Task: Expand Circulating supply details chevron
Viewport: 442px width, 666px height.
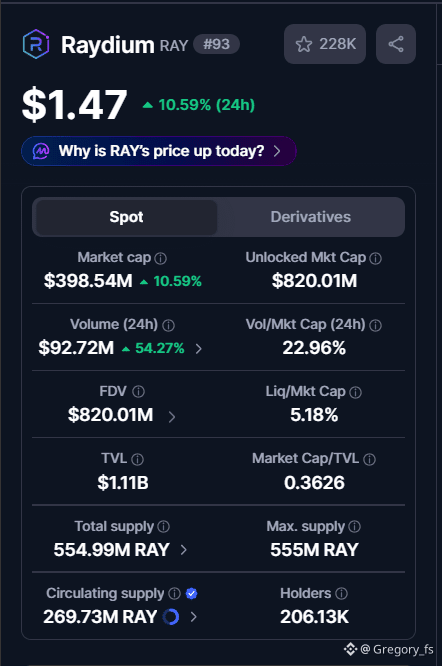Action: coord(193,617)
